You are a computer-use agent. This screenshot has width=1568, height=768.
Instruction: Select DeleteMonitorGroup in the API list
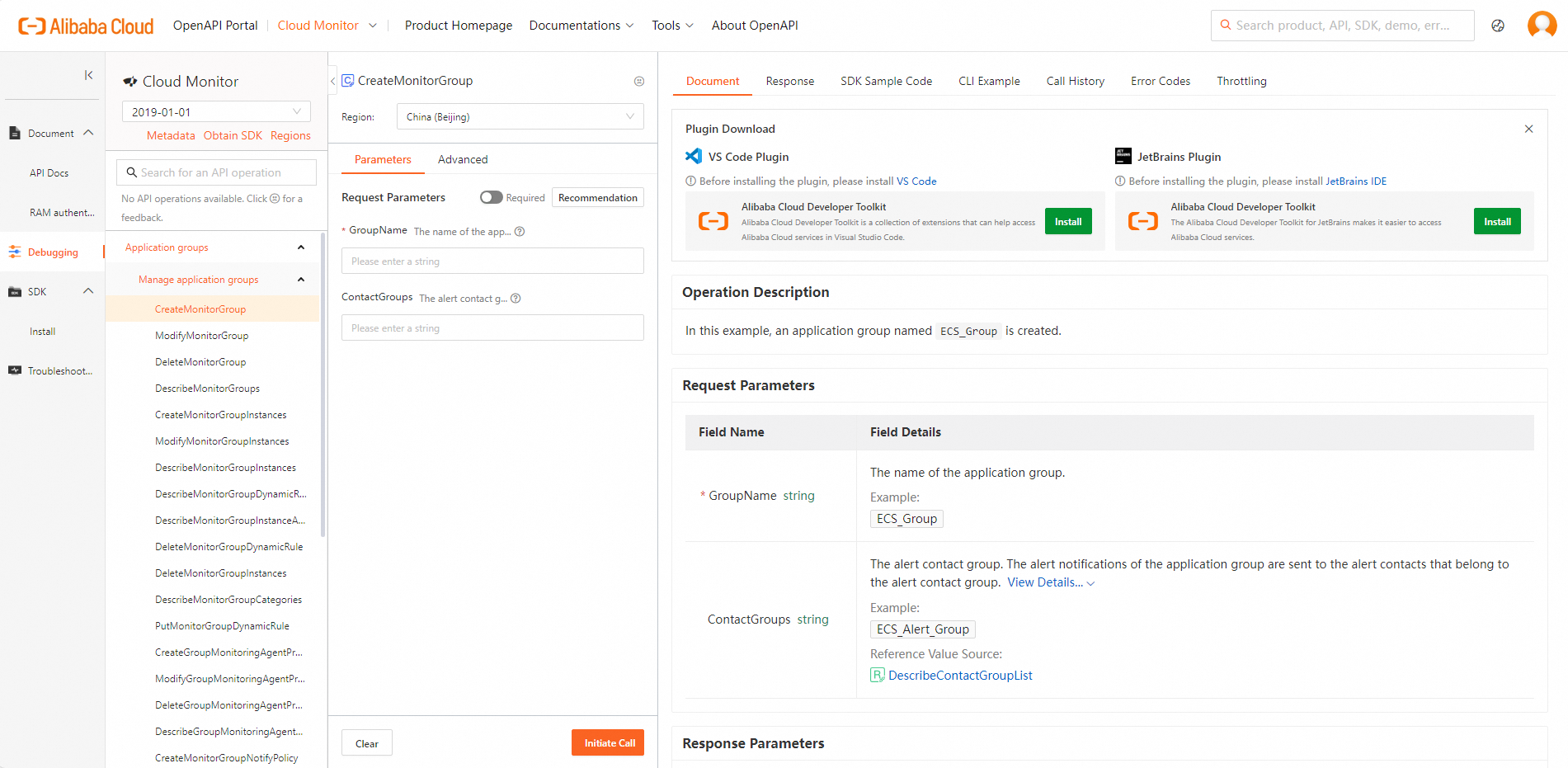200,362
